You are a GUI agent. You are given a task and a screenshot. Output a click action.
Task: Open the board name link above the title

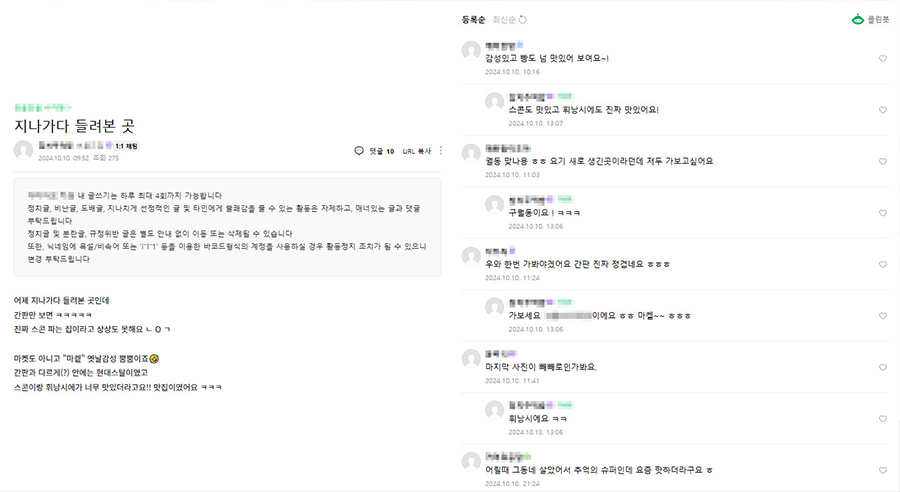[x=43, y=106]
